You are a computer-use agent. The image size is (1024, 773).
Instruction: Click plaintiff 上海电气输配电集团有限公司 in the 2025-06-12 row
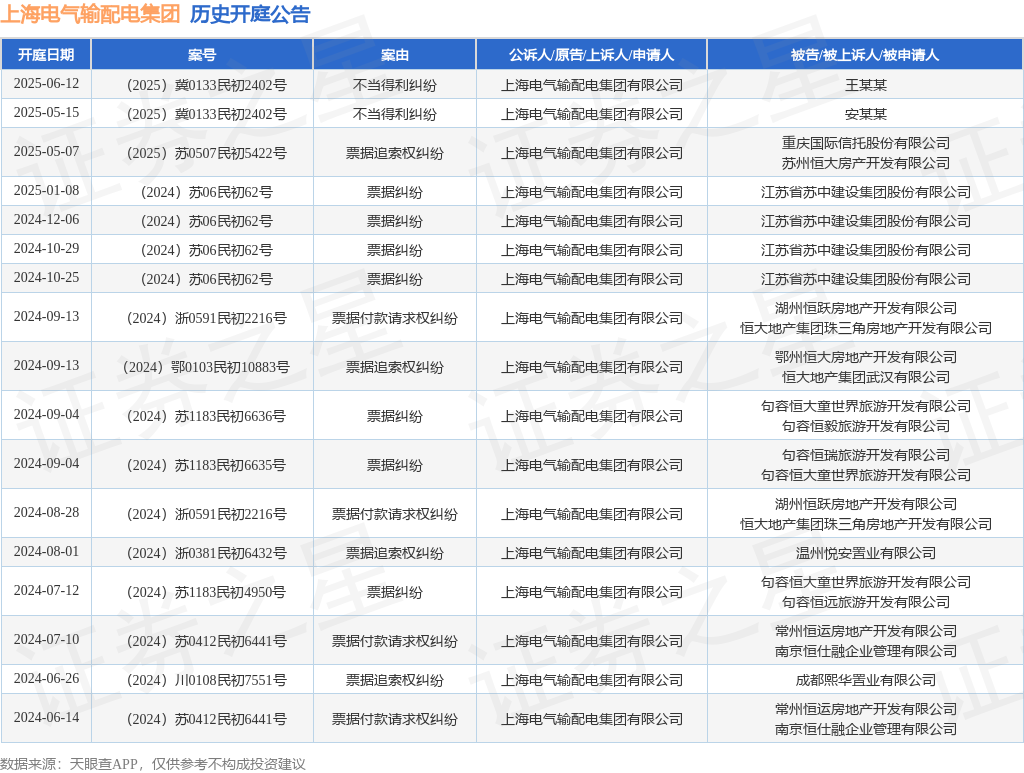point(591,85)
